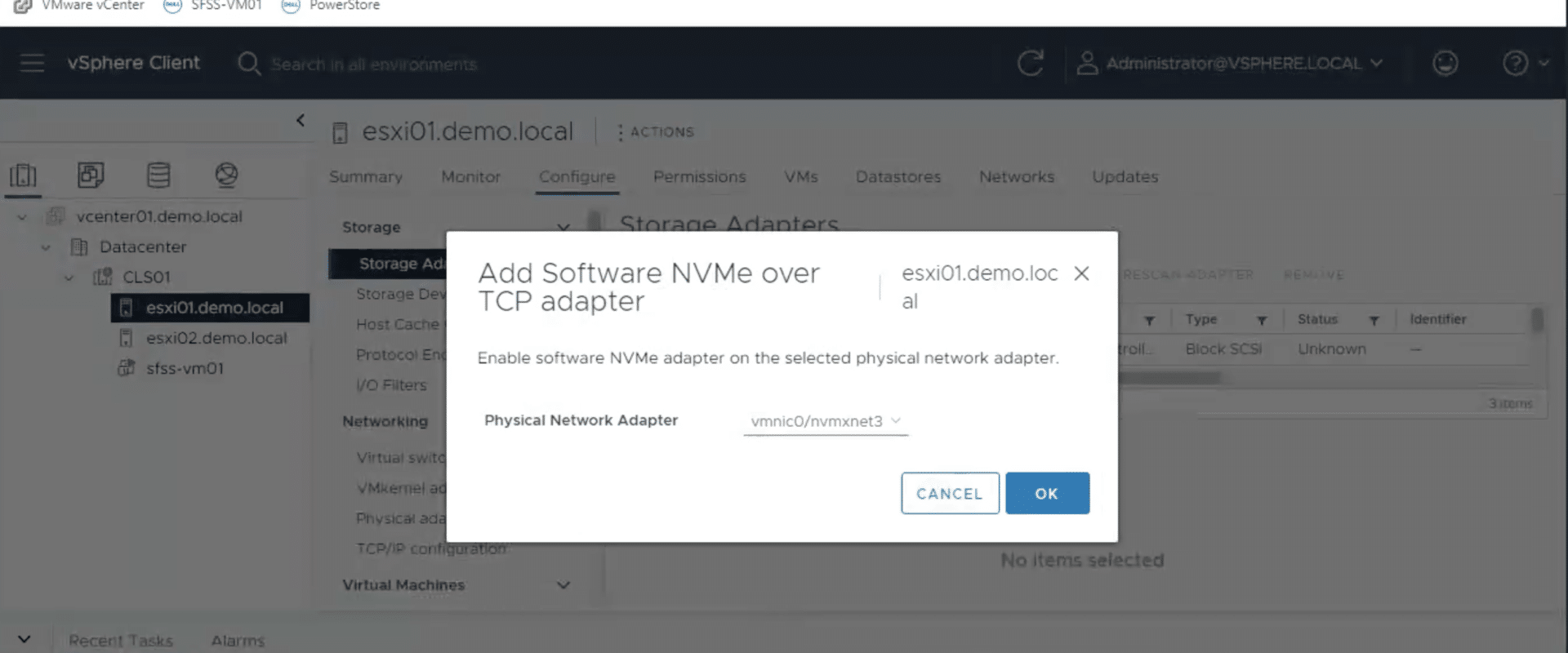
Task: Open the ACTIONS menu for host
Action: point(656,132)
